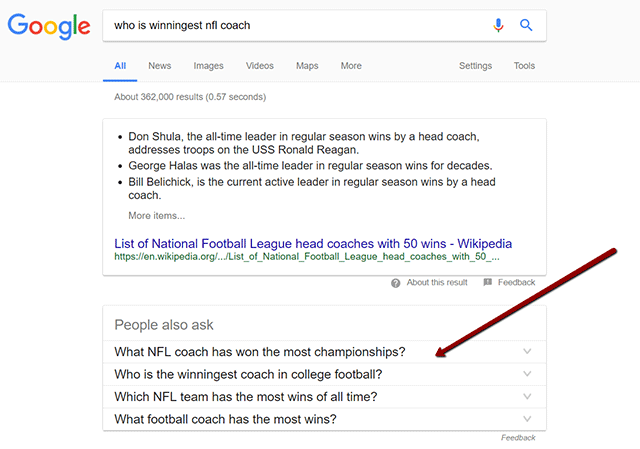Switch to the Images tab
The width and height of the screenshot is (640, 449).
[208, 66]
